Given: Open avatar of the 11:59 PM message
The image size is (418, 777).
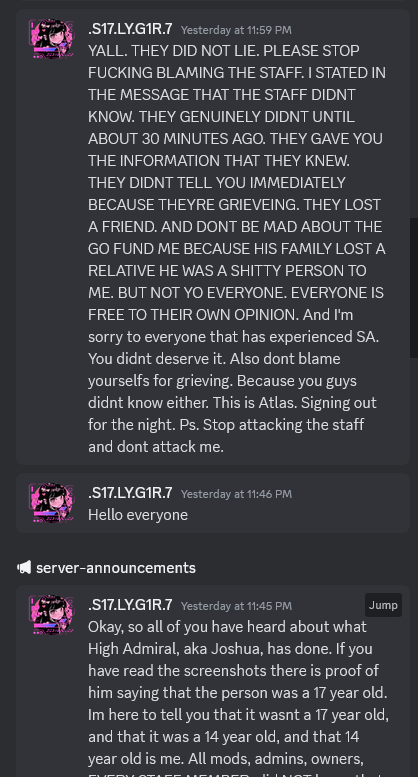Looking at the screenshot, I should [52, 39].
